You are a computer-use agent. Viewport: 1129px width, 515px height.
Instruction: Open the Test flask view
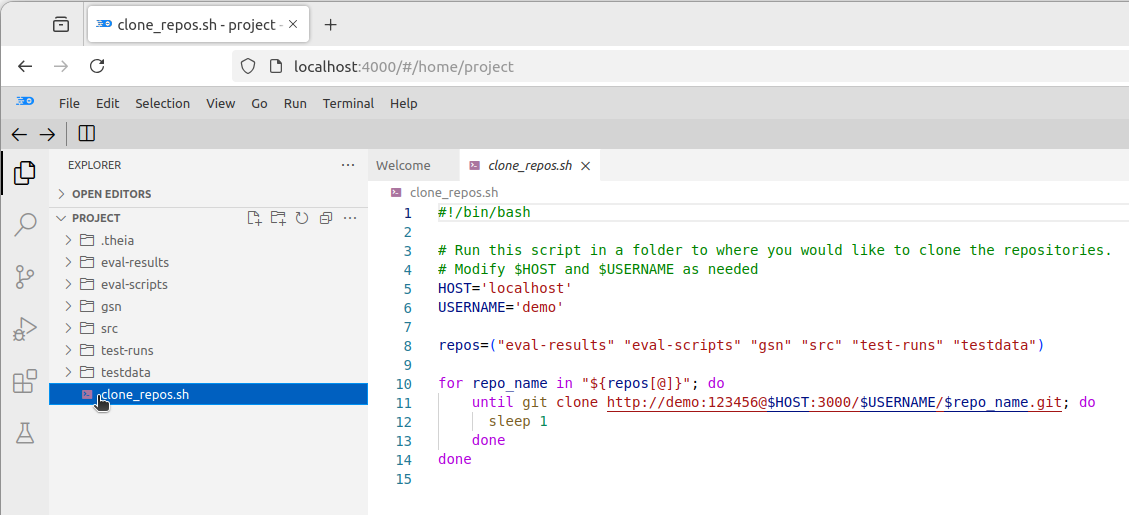(24, 433)
